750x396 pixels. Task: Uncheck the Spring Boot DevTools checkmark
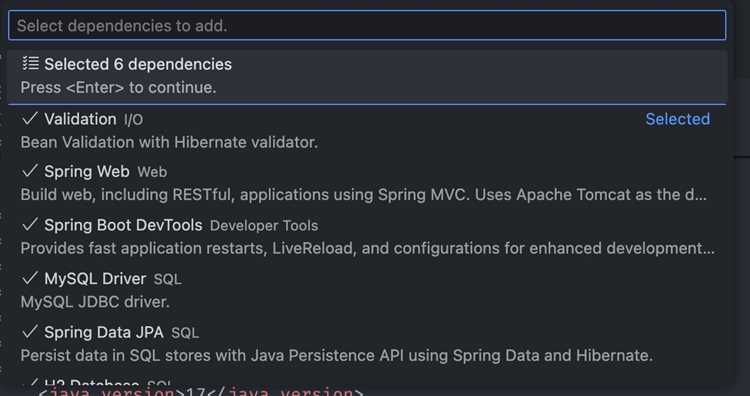tap(30, 224)
